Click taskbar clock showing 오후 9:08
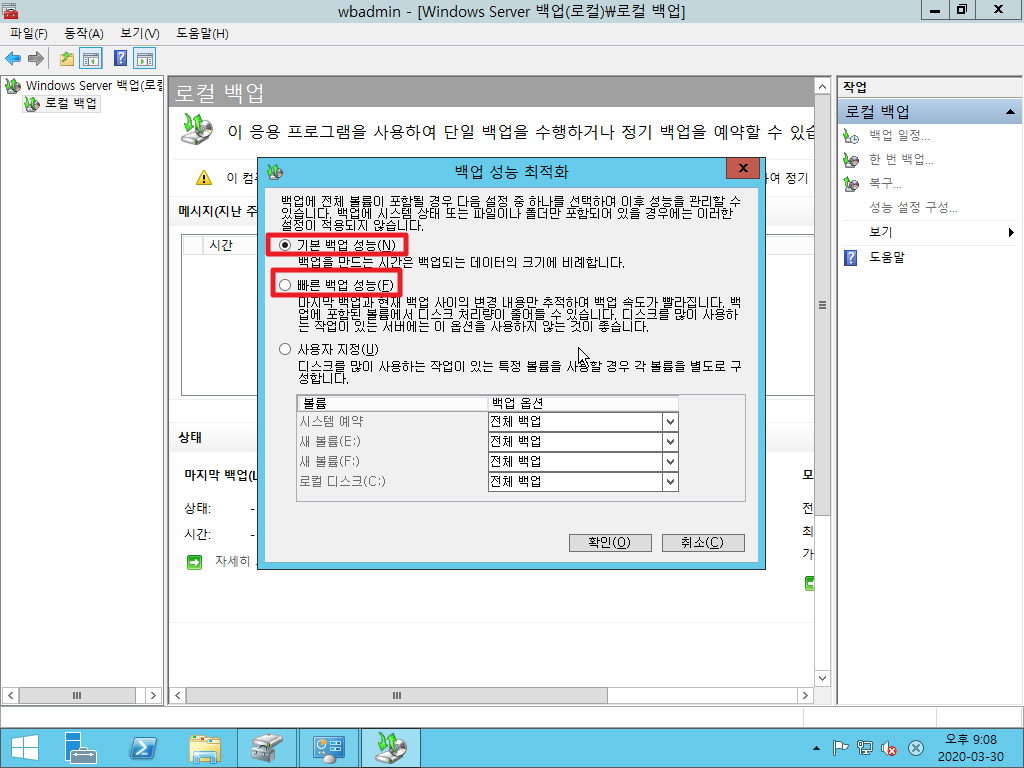Screen dimensions: 1024x768 pos(970,748)
